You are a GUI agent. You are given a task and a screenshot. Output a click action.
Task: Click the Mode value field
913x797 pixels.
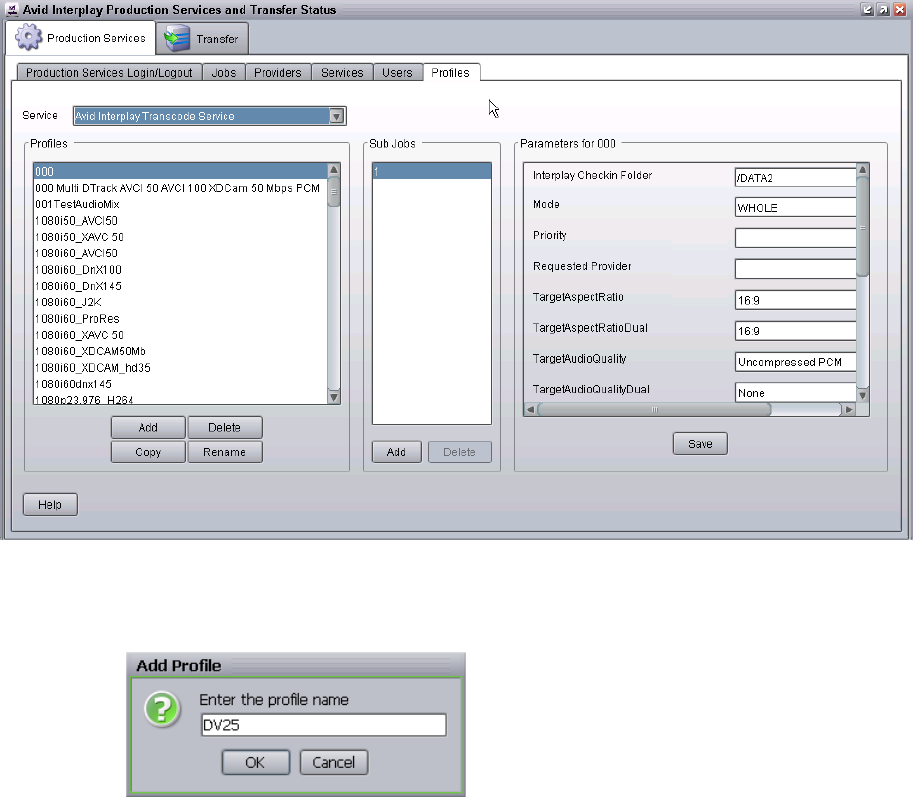click(x=795, y=207)
